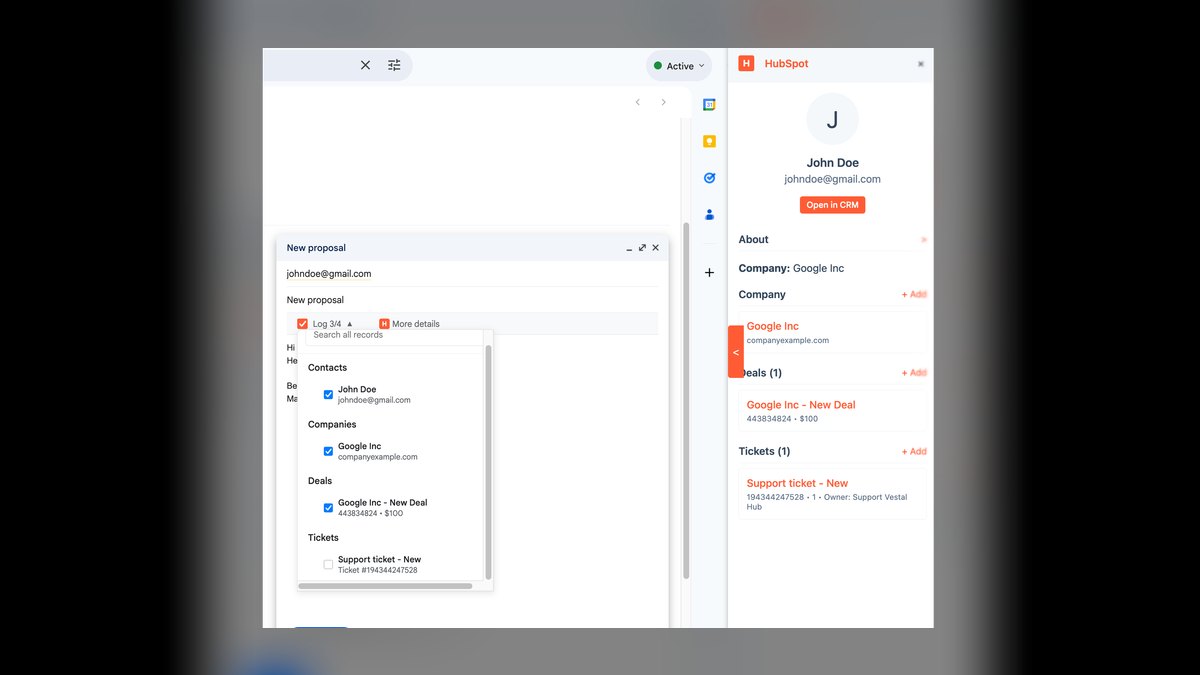This screenshot has height=675, width=1200.
Task: Add a new Company in HubSpot
Action: tap(914, 295)
